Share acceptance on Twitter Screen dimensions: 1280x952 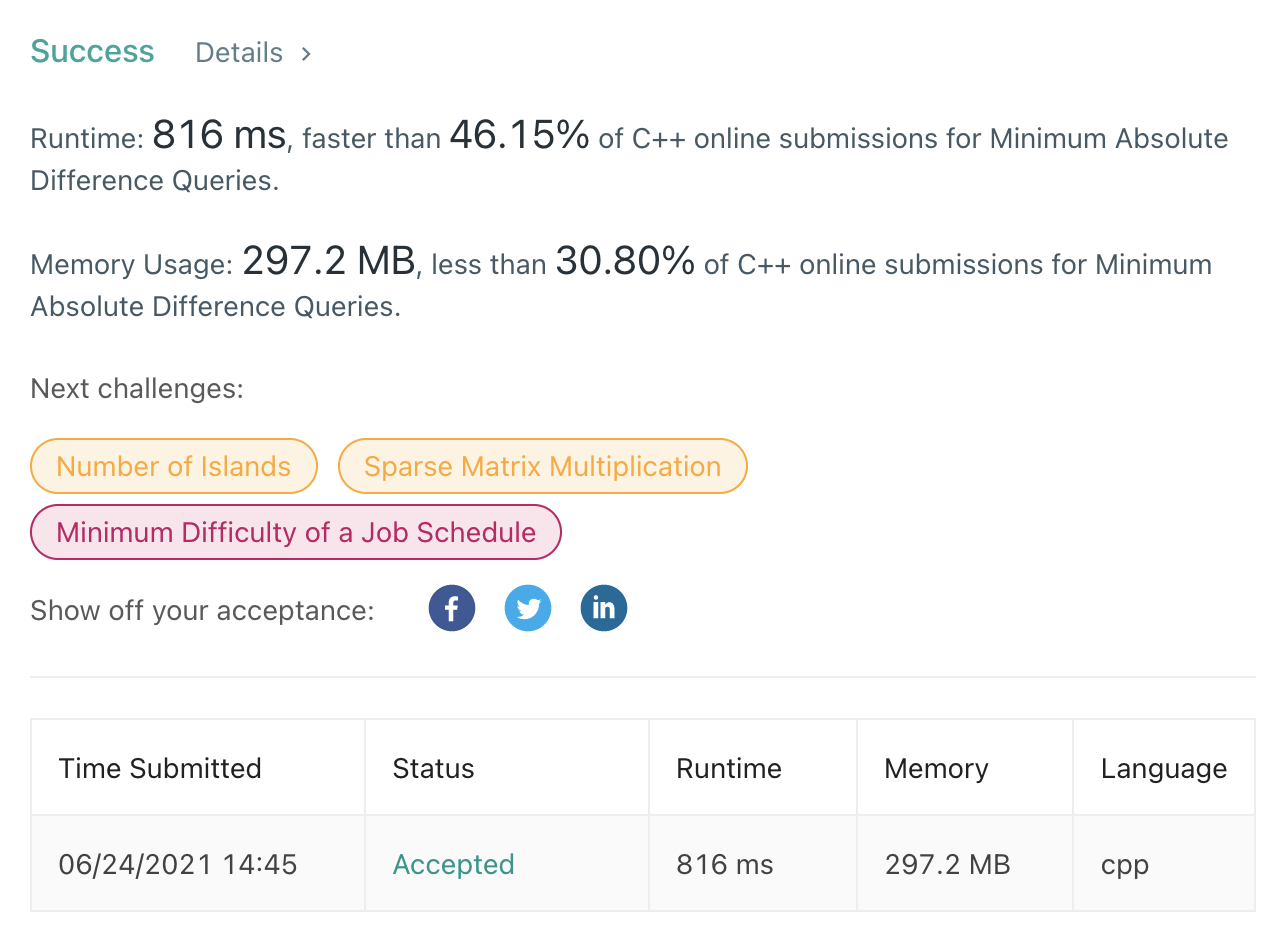[x=528, y=608]
